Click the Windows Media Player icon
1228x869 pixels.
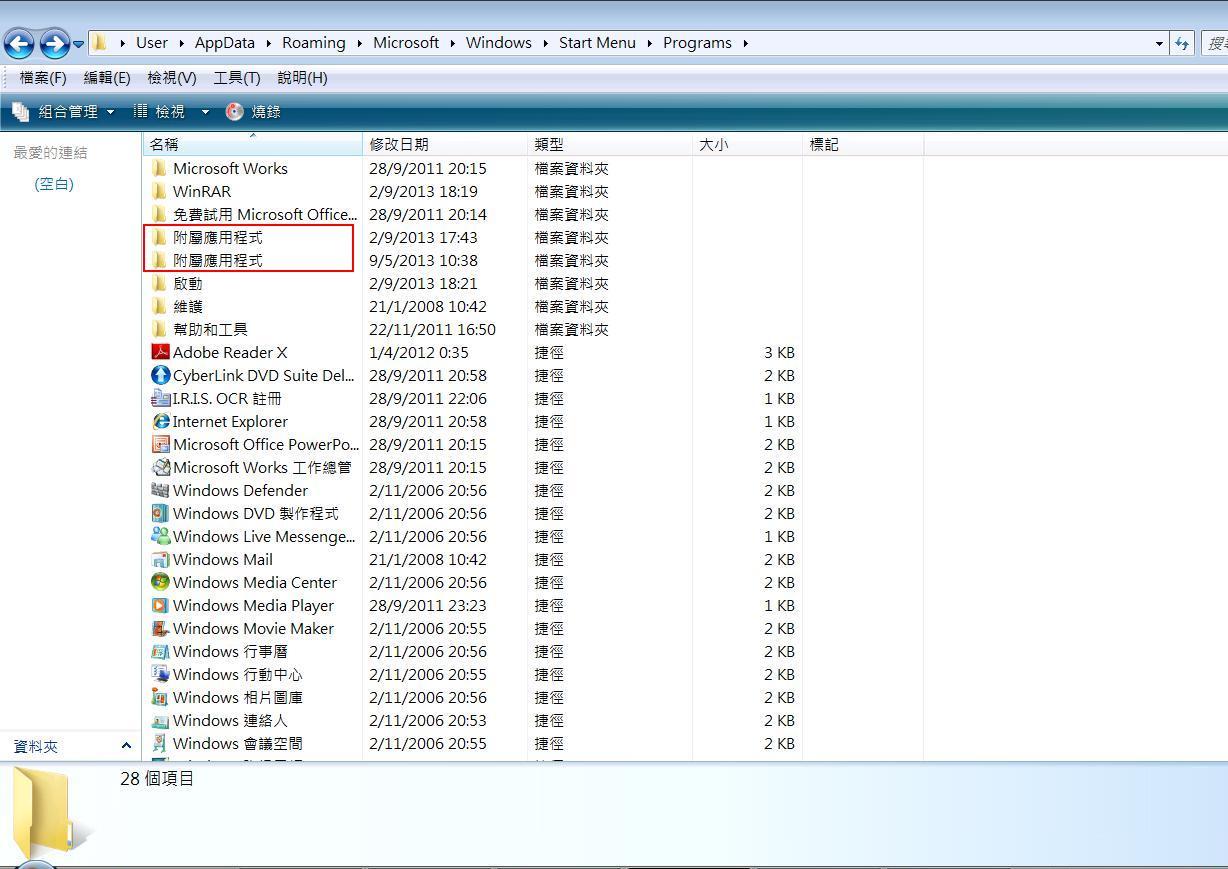[160, 605]
